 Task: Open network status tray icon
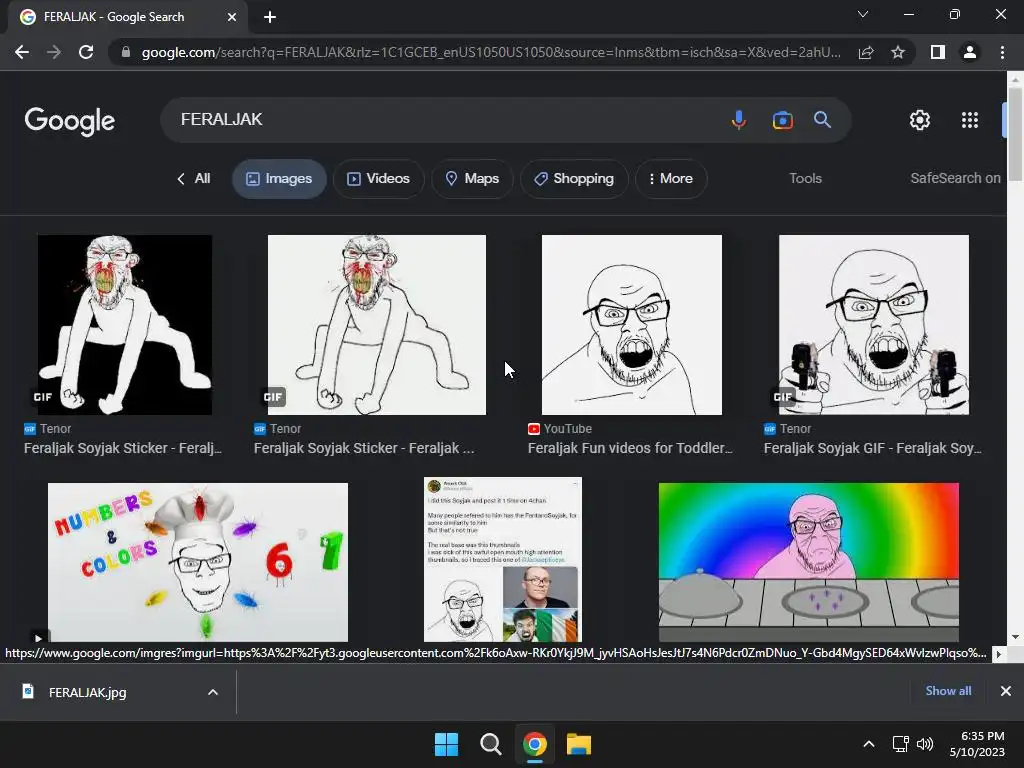901,744
